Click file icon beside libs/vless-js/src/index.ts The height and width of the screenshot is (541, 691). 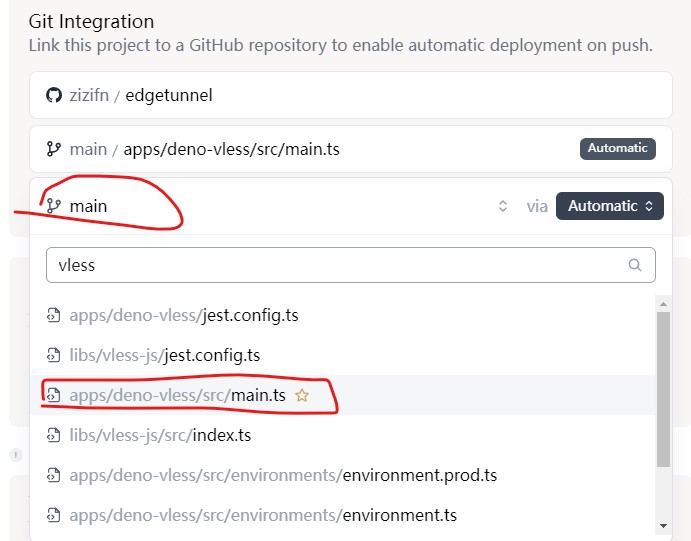54,435
